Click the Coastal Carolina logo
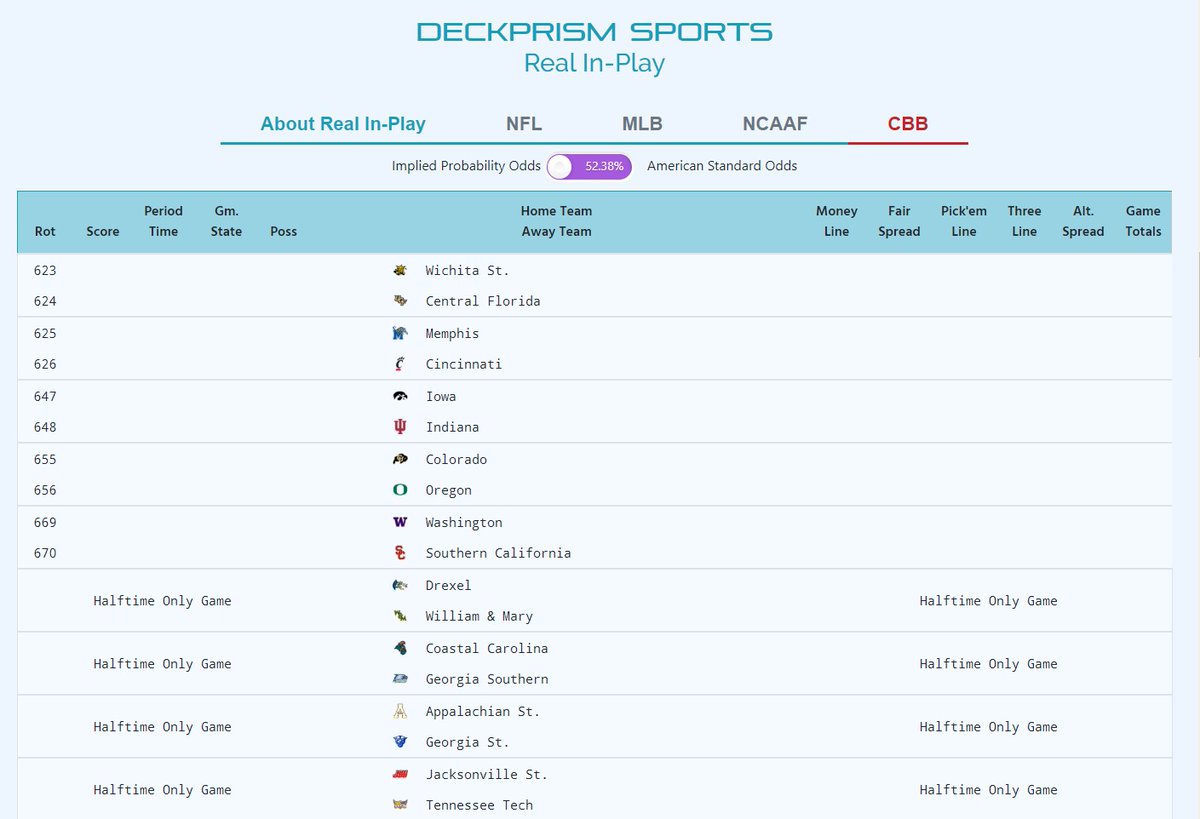Screen dimensions: 1200x819 click(x=400, y=648)
